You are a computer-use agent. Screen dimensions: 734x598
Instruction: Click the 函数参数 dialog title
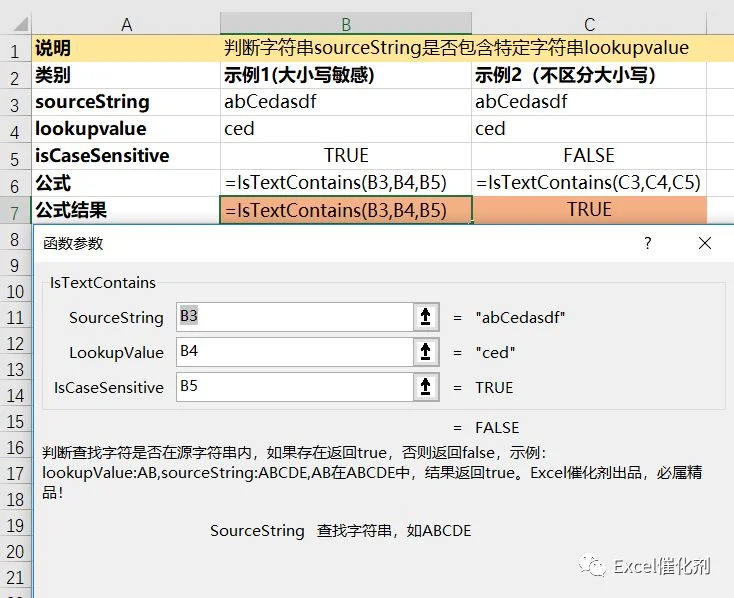click(73, 244)
